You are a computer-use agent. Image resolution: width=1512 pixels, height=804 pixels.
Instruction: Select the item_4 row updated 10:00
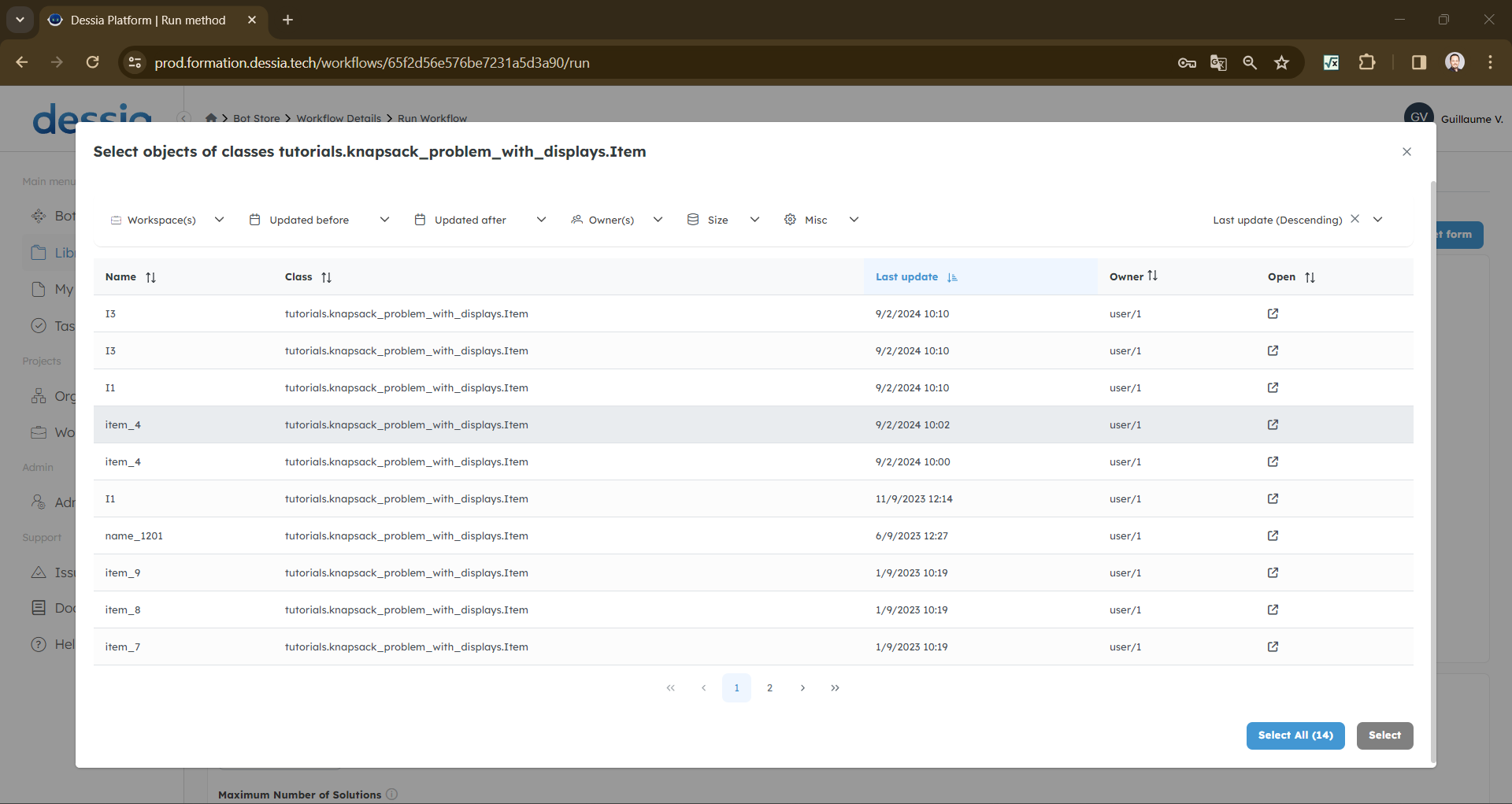click(x=753, y=461)
